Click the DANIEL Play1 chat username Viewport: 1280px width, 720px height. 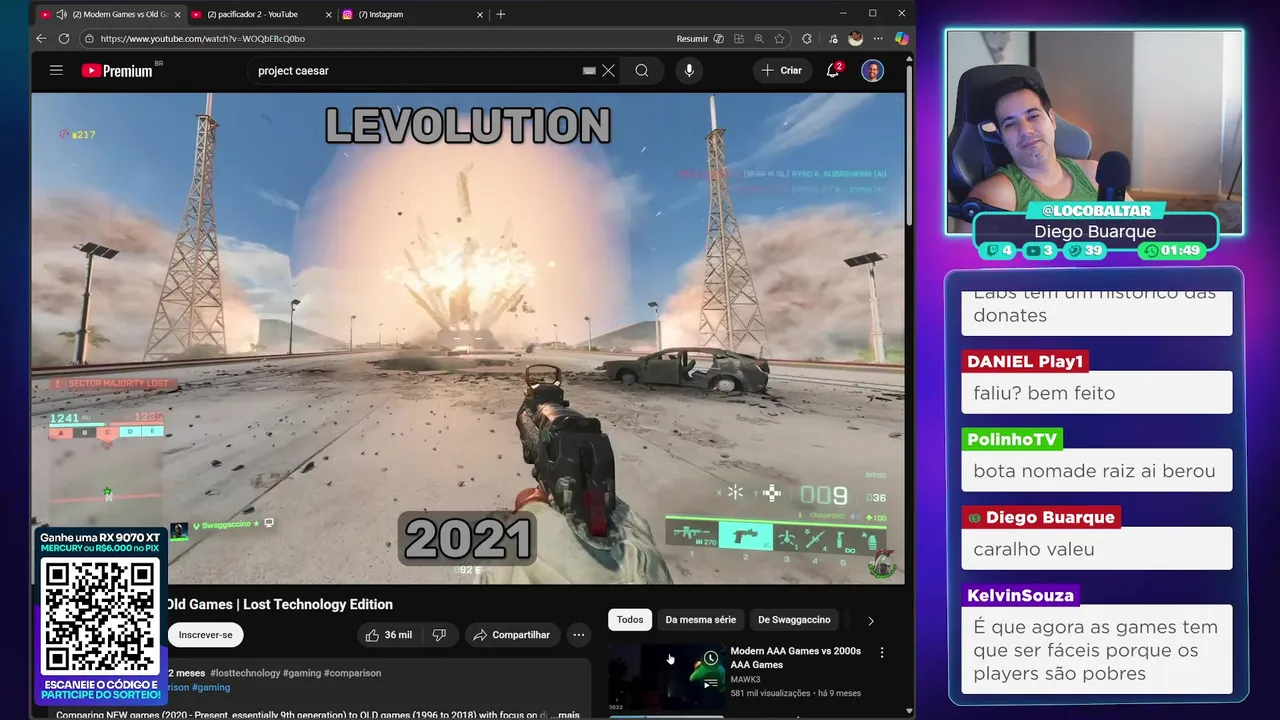point(1025,361)
